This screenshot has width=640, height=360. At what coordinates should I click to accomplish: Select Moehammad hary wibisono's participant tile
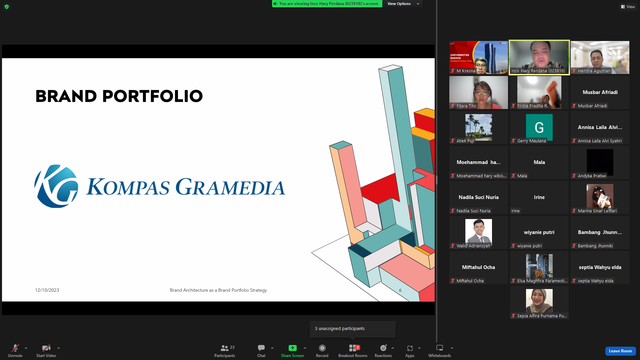478,162
